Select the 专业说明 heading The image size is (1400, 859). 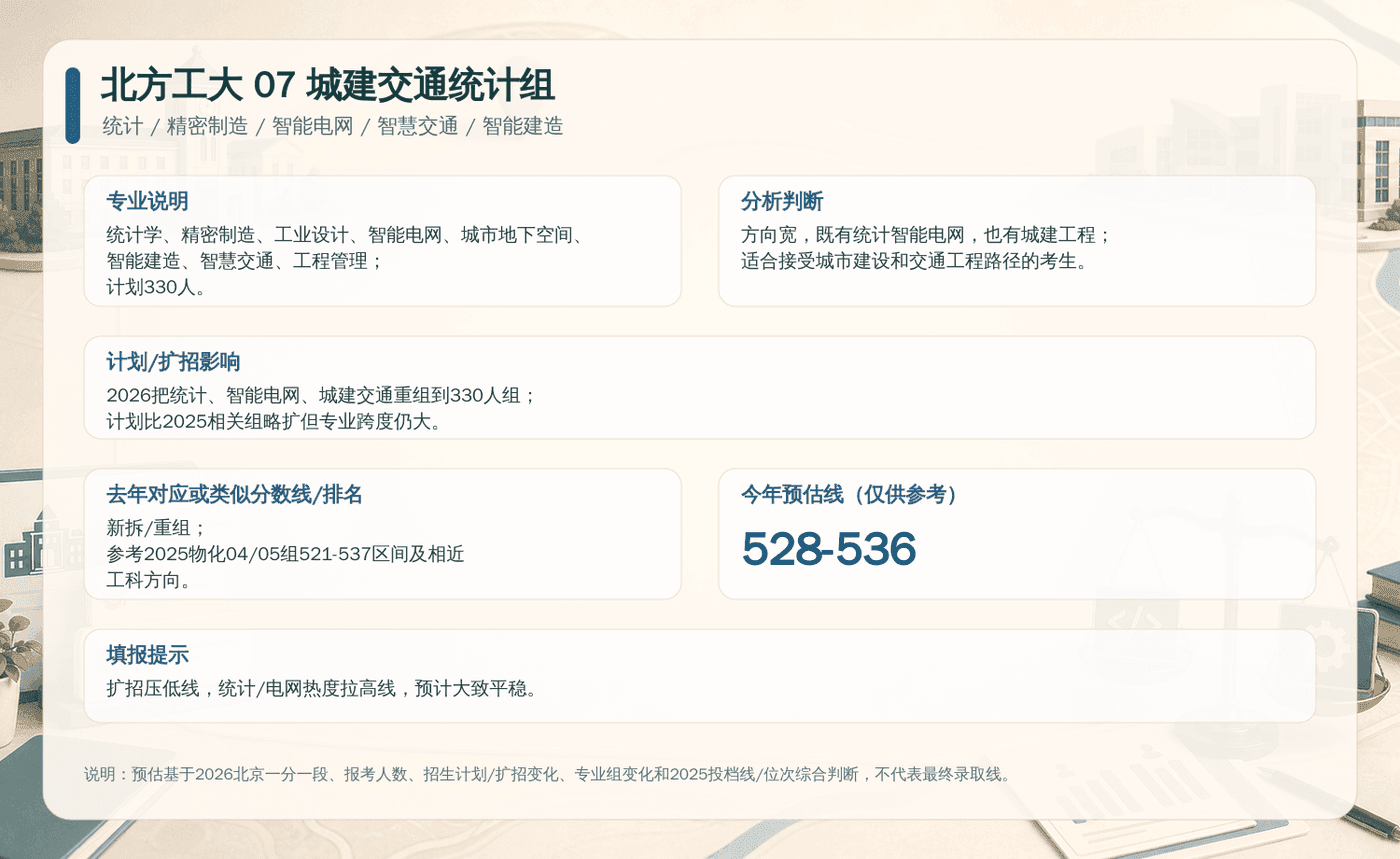pos(148,201)
